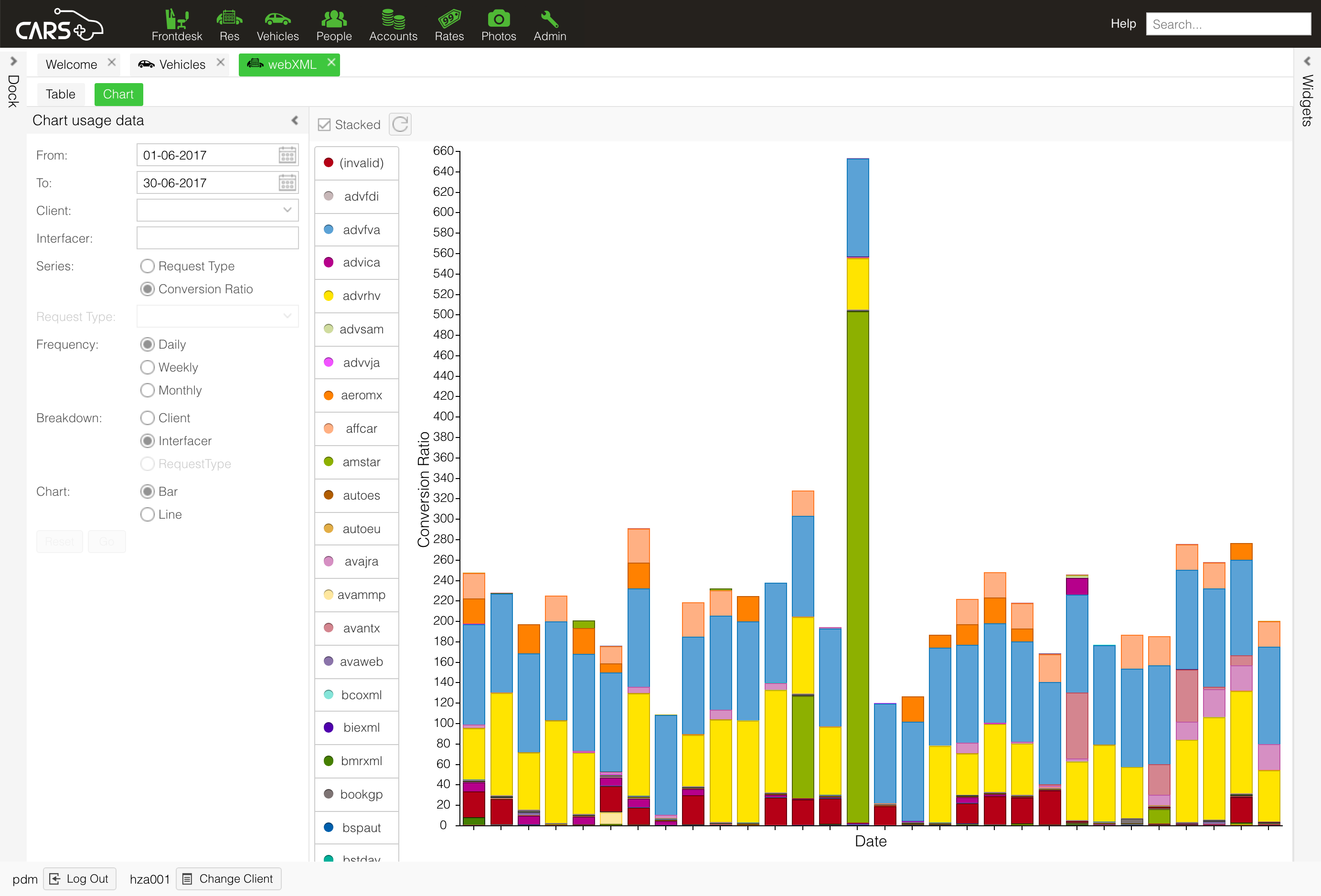Open the Rates tag icon
Viewport: 1321px width, 896px height.
(x=448, y=19)
